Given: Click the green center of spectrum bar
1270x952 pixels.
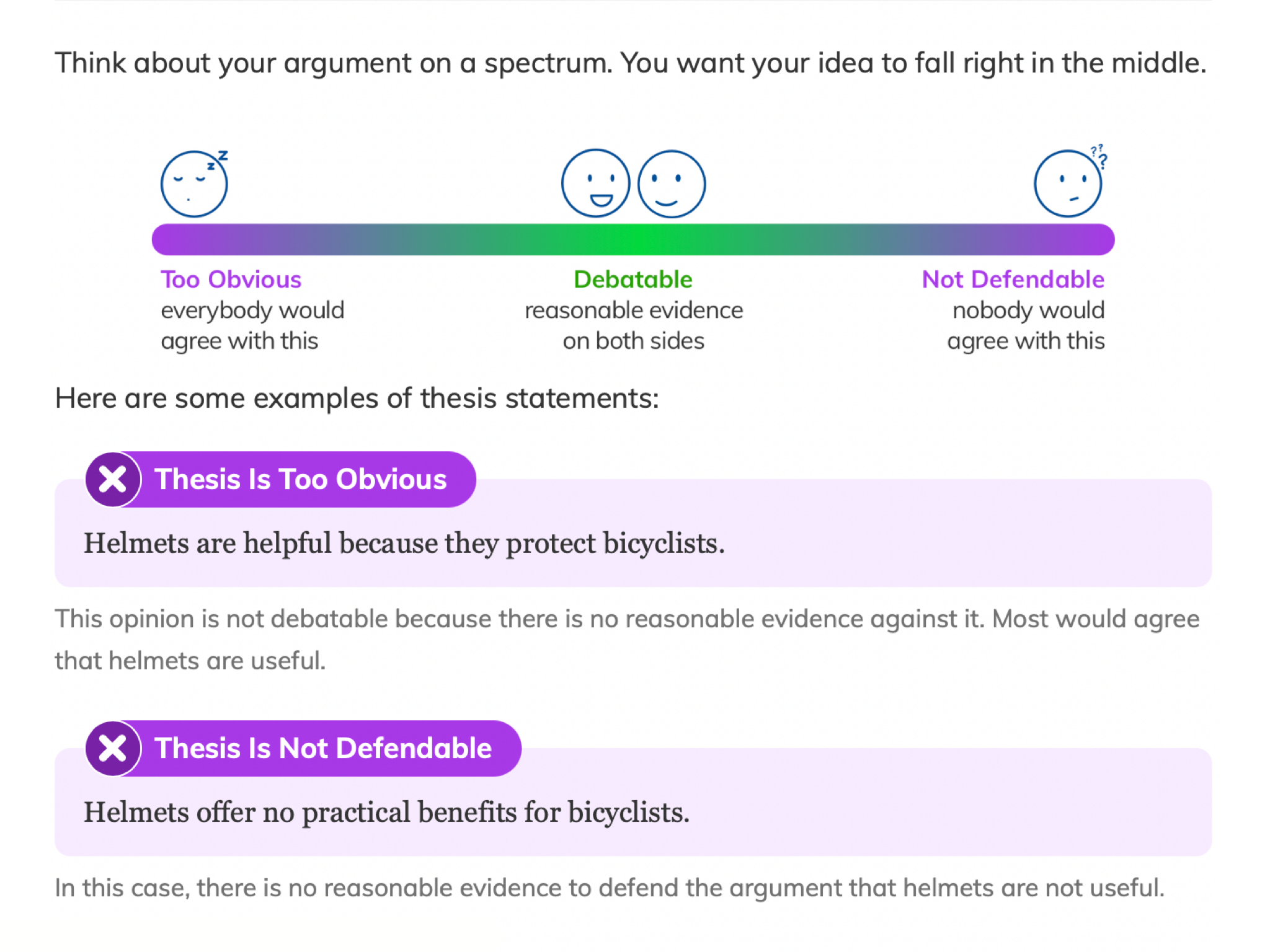Looking at the screenshot, I should (x=633, y=240).
